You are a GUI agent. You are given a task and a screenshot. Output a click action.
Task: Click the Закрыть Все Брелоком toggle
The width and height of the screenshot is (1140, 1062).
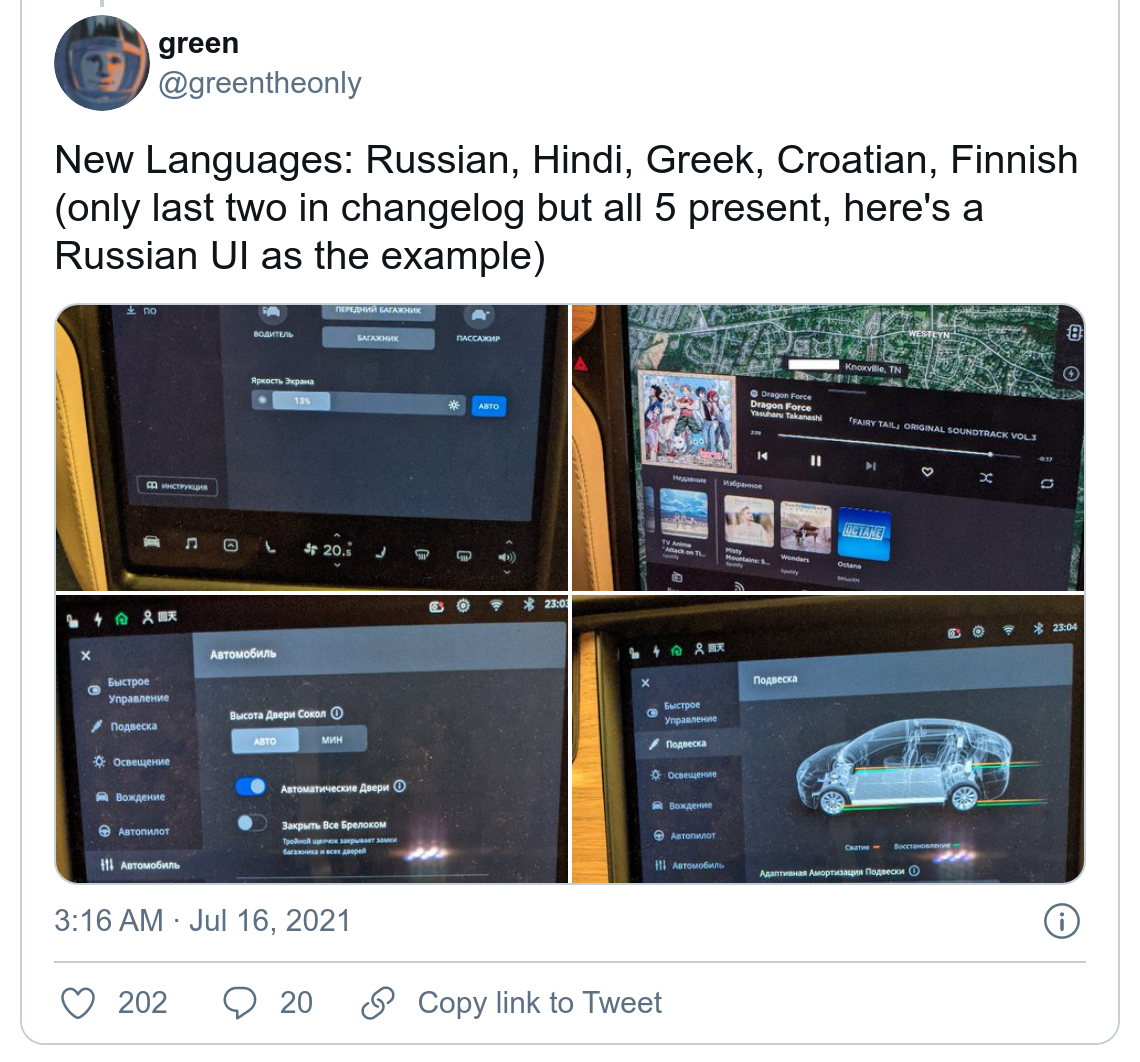252,823
